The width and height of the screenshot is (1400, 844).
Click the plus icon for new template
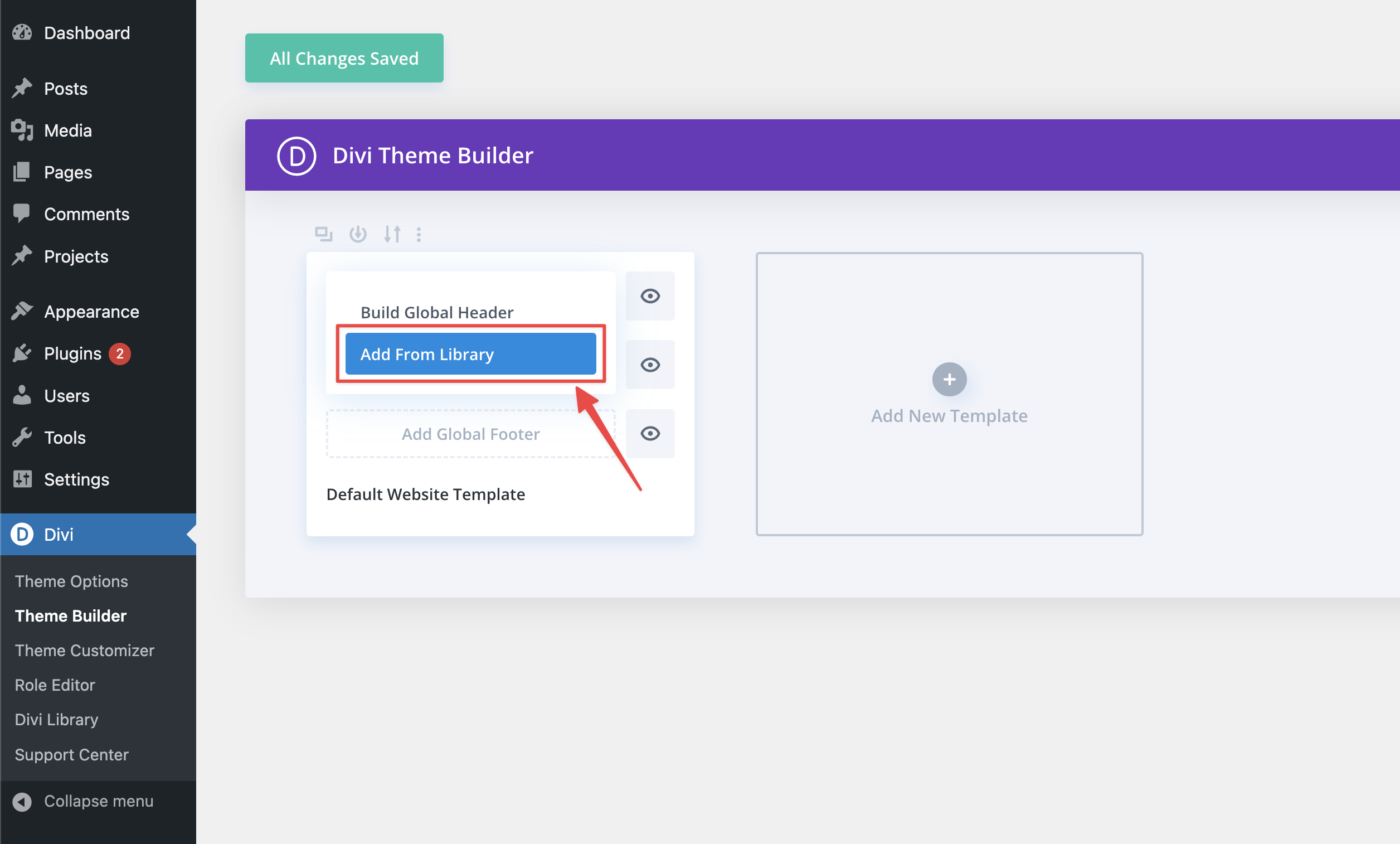click(950, 379)
